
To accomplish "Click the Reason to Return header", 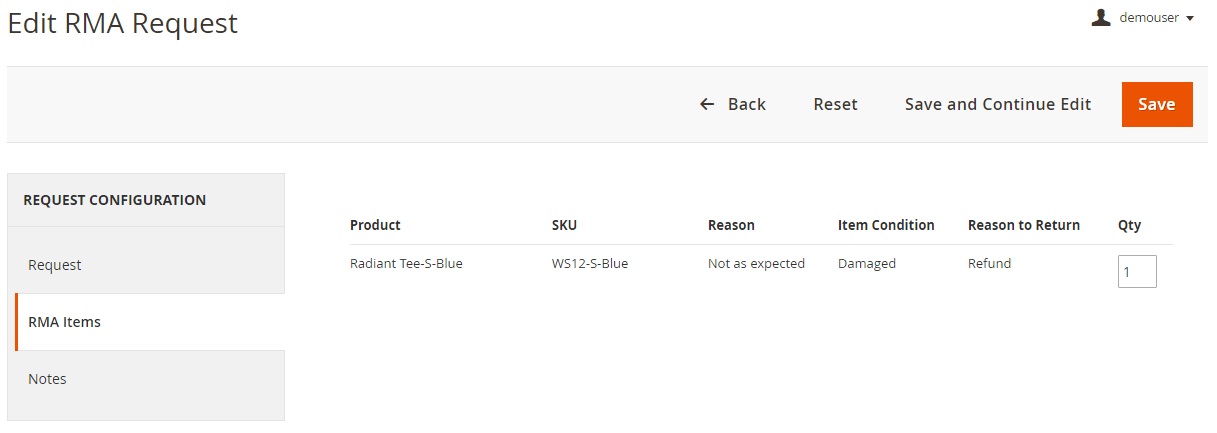I will tap(1023, 225).
